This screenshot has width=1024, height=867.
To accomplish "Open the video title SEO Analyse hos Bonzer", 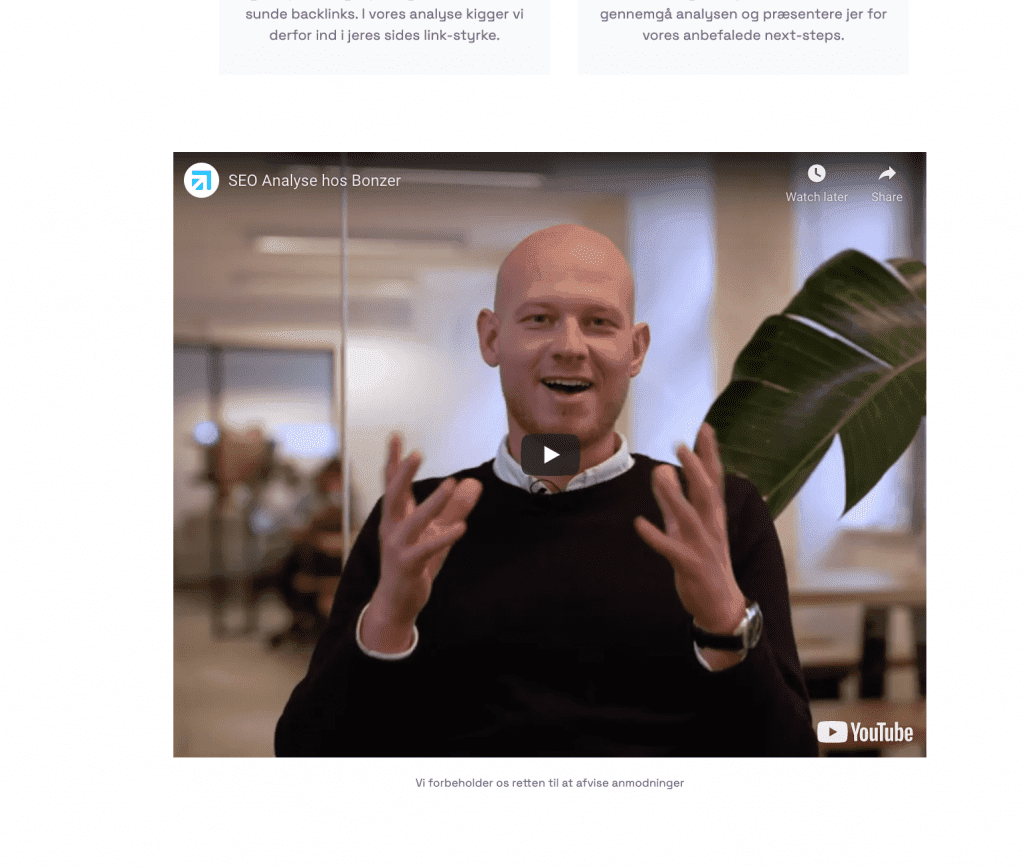I will [314, 181].
